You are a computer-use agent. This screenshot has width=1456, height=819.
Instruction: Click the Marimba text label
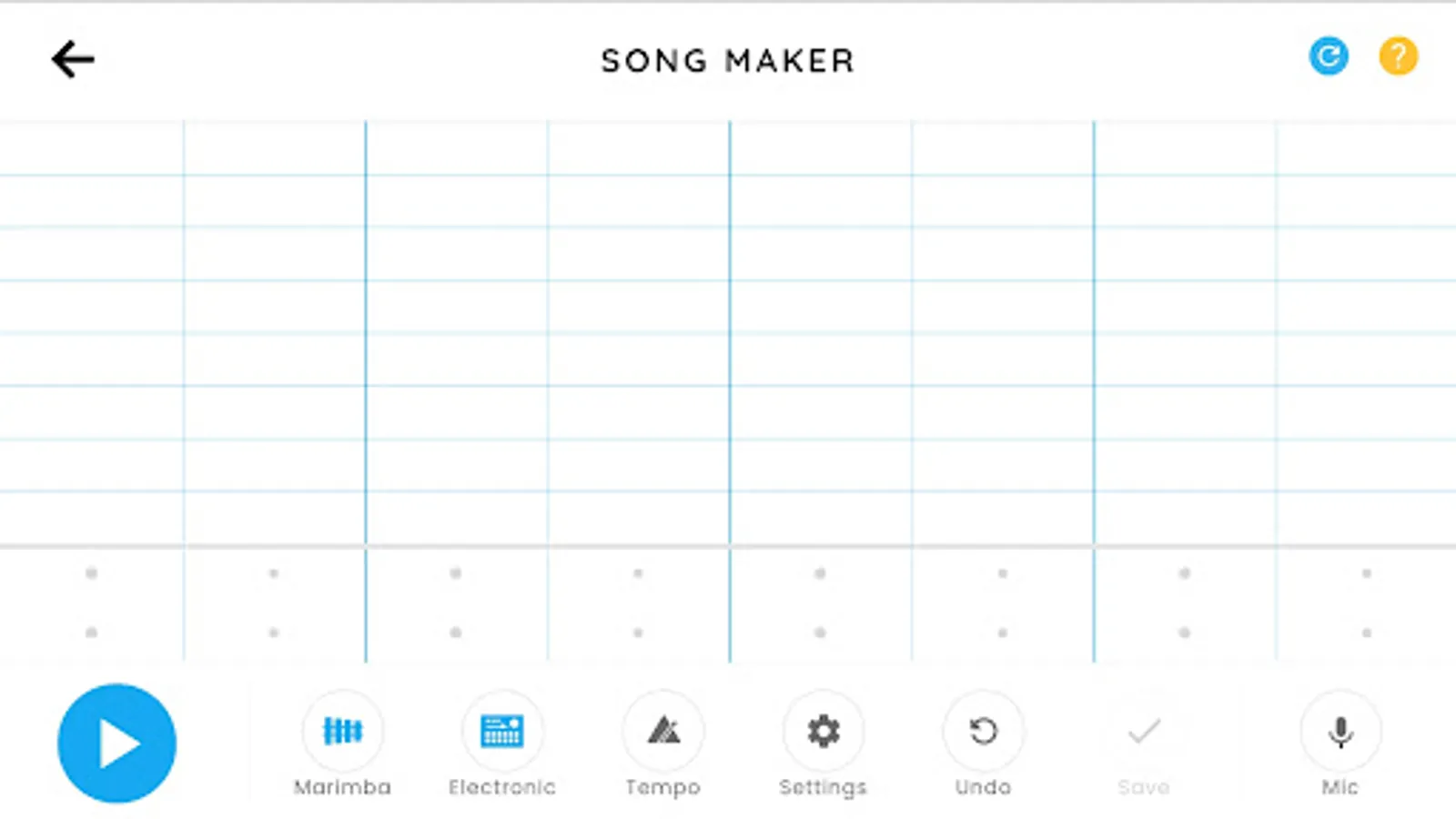(342, 787)
